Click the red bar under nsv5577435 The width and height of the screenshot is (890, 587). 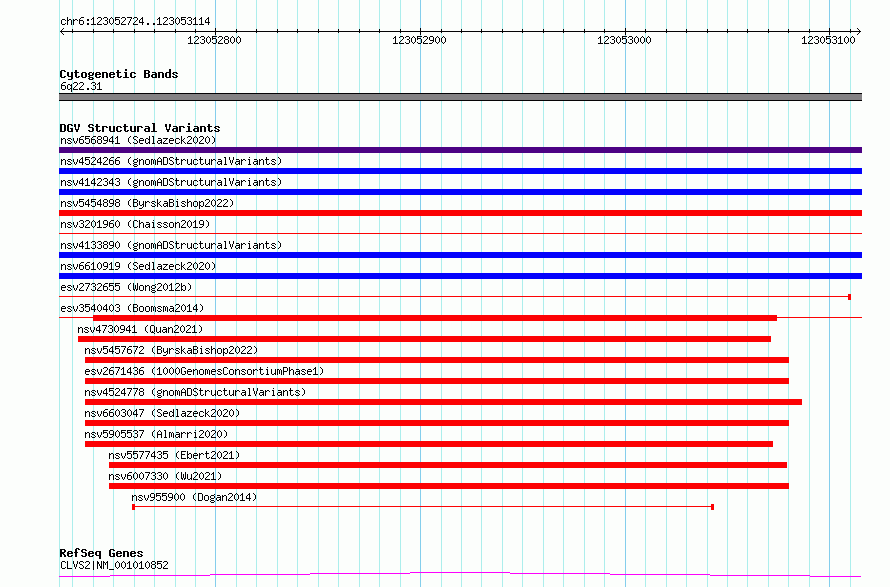coord(448,465)
